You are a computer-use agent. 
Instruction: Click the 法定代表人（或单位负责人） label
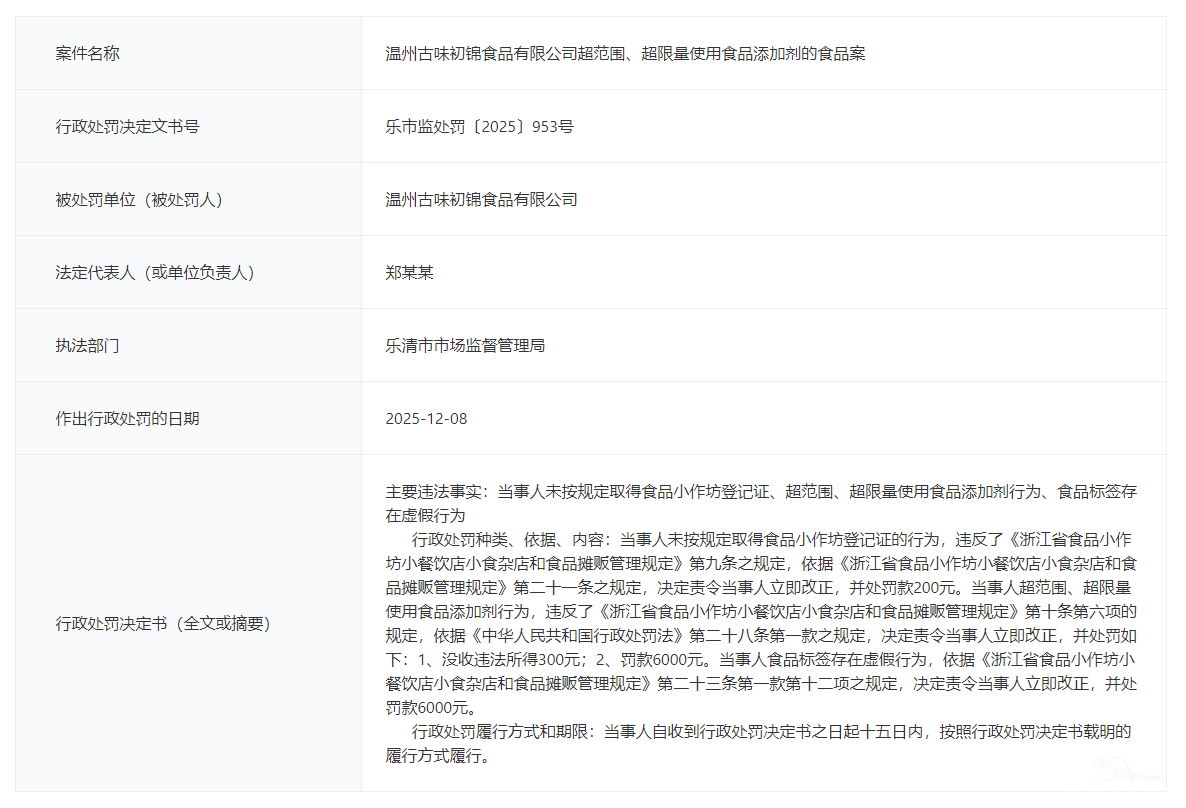tap(155, 273)
